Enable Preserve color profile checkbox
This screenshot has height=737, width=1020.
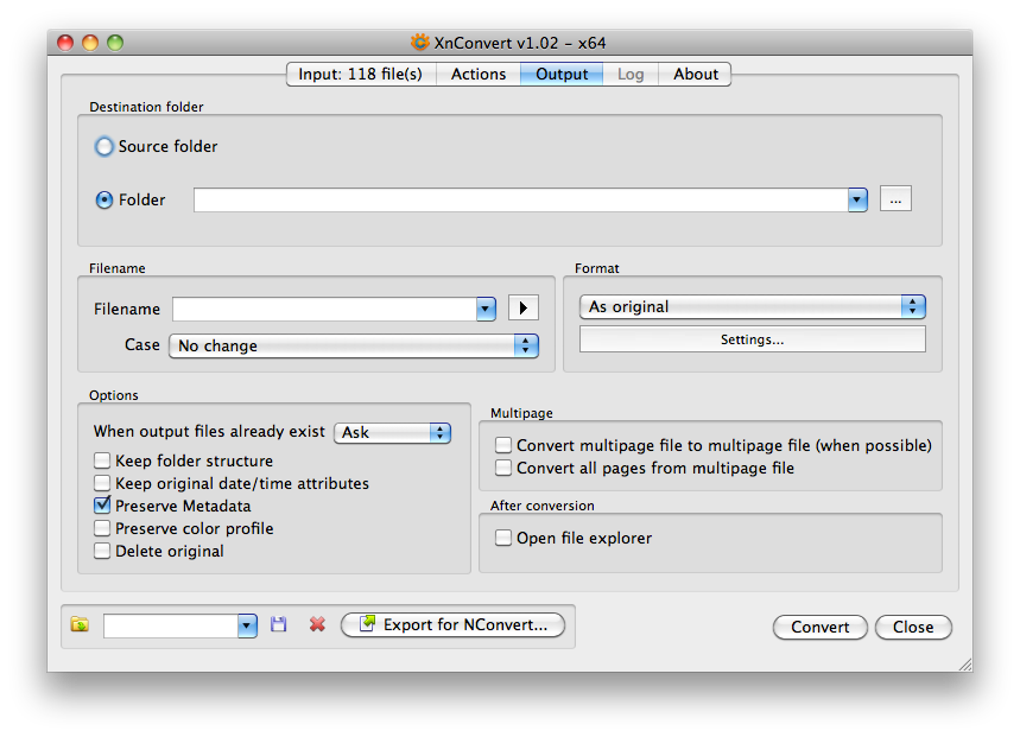[102, 528]
